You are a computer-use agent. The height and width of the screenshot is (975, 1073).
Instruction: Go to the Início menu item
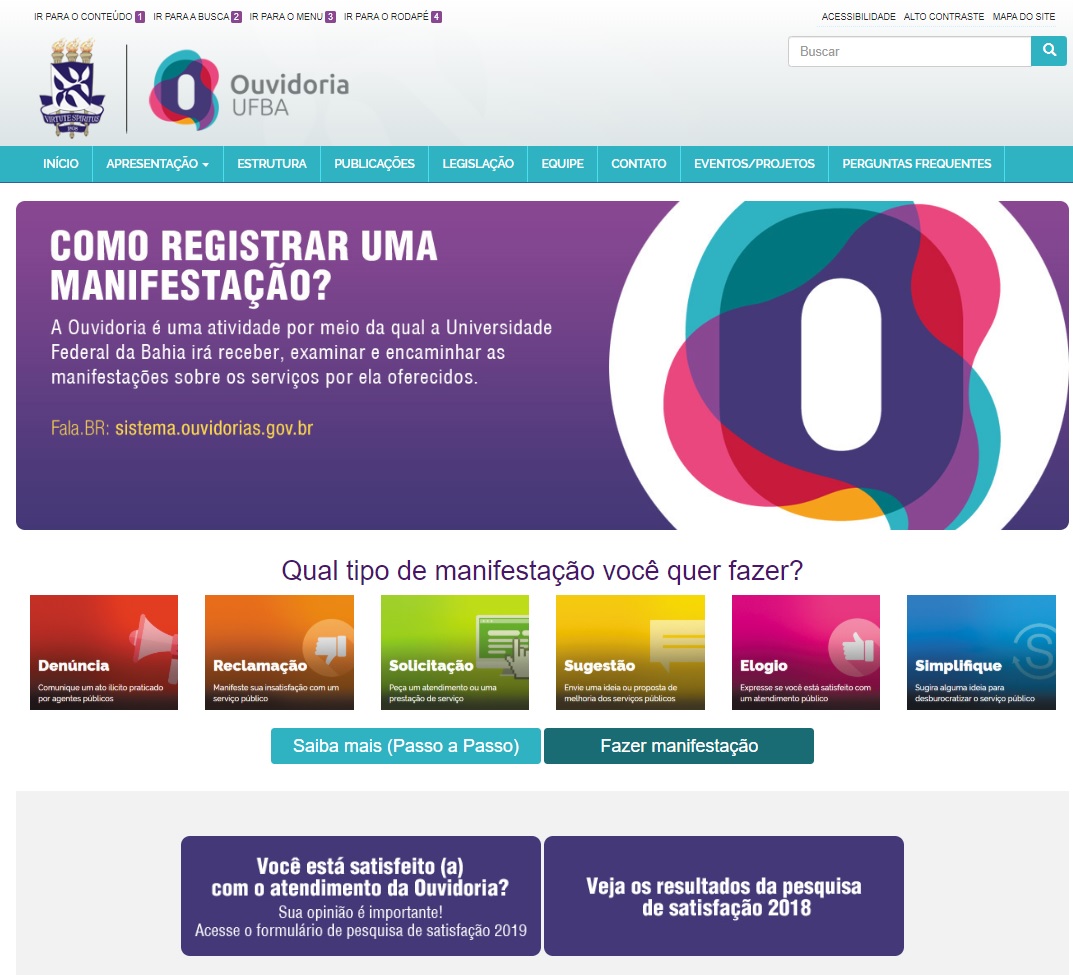(x=61, y=164)
